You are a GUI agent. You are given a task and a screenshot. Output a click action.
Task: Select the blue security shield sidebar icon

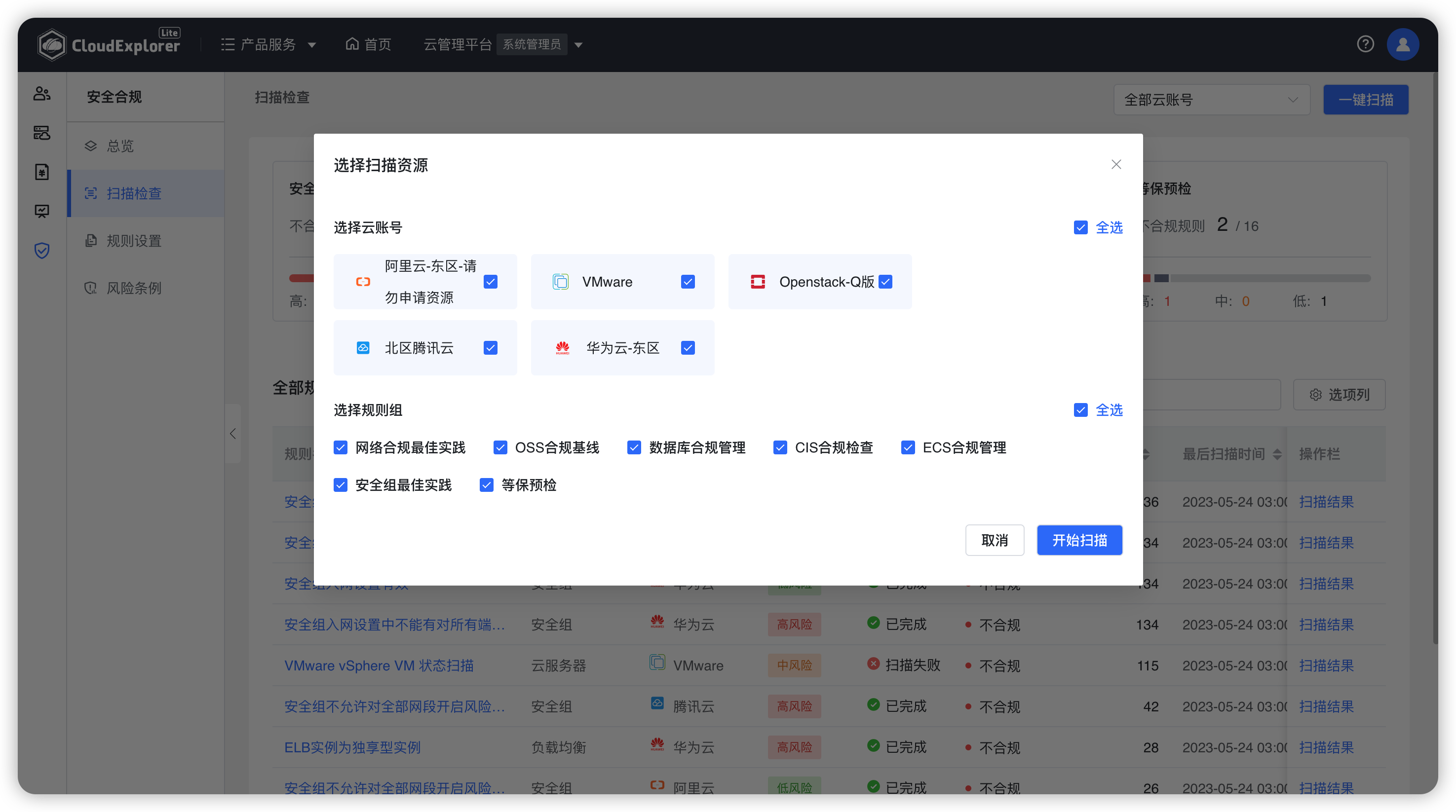[42, 250]
